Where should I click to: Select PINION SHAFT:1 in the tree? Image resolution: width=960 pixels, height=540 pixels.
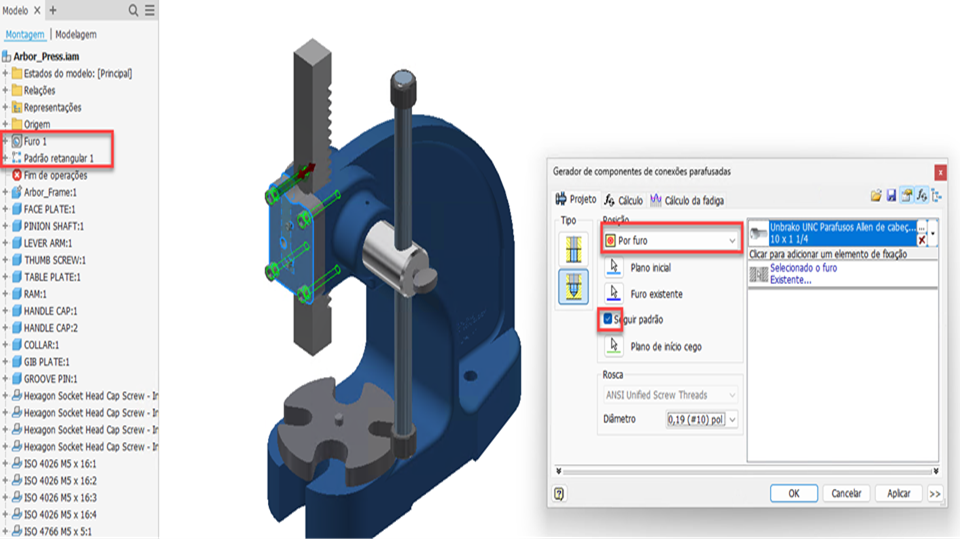click(x=53, y=226)
